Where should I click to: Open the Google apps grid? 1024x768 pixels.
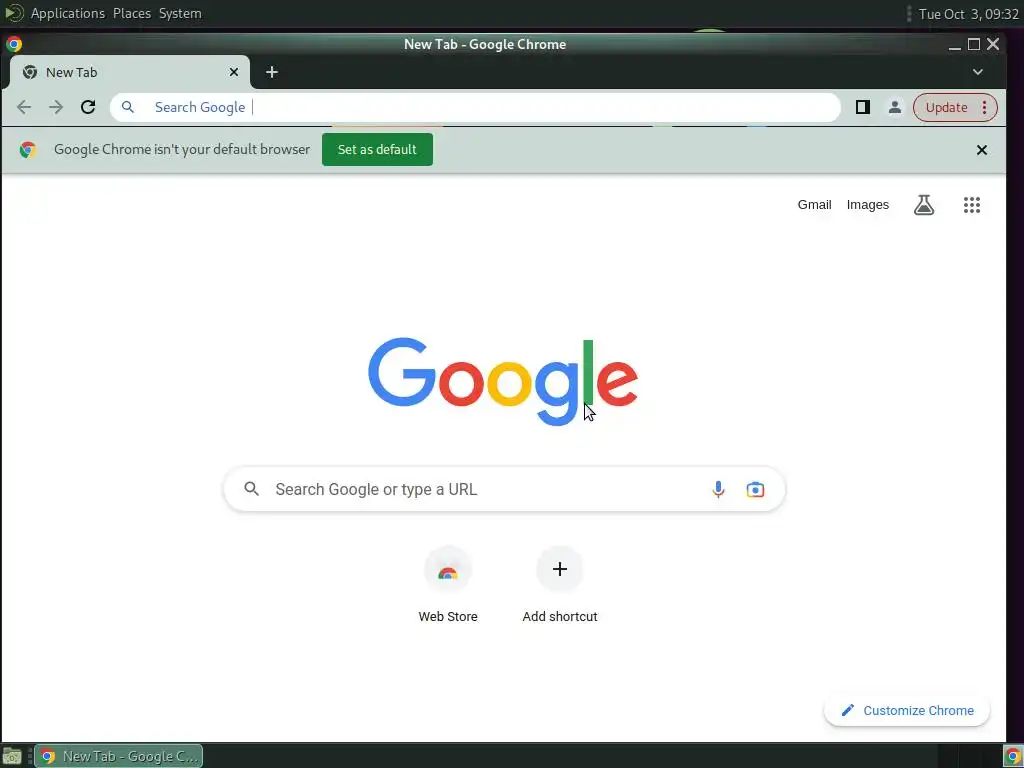pyautogui.click(x=972, y=205)
